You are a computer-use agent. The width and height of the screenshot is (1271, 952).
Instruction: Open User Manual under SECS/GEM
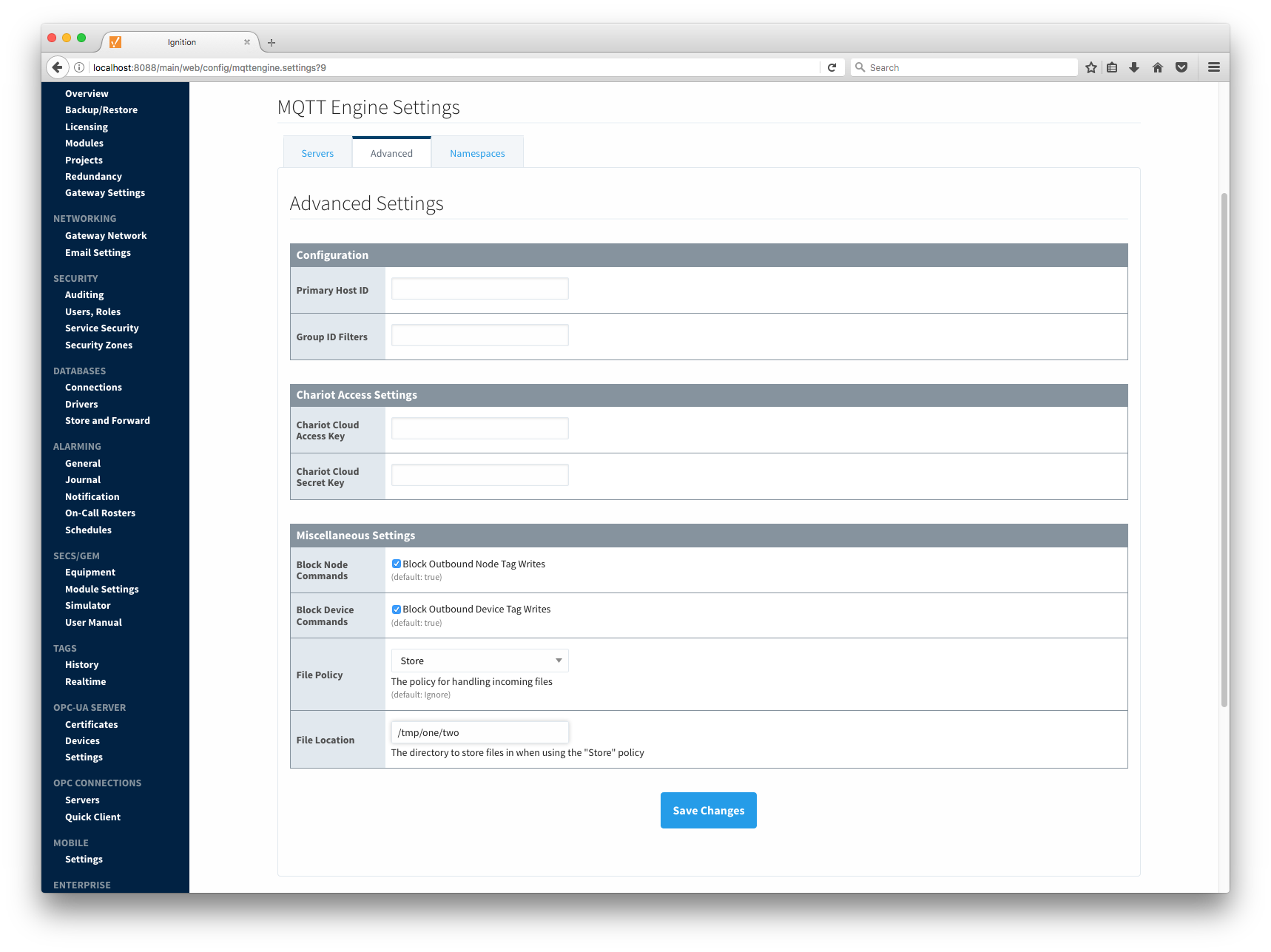click(x=93, y=623)
